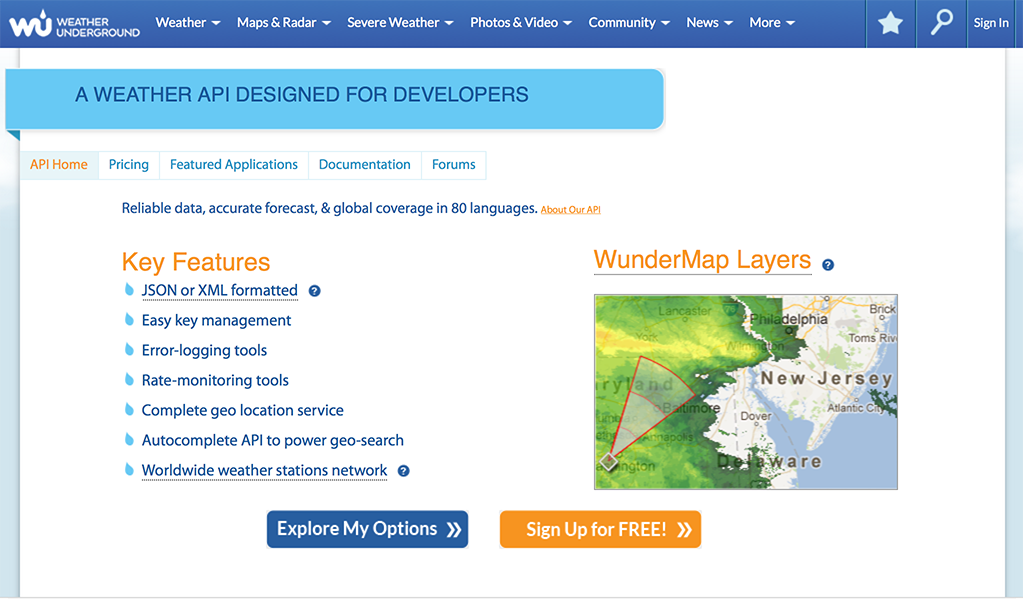Expand the More menu in navigation
Viewport: 1023px width, 599px height.
(x=772, y=23)
